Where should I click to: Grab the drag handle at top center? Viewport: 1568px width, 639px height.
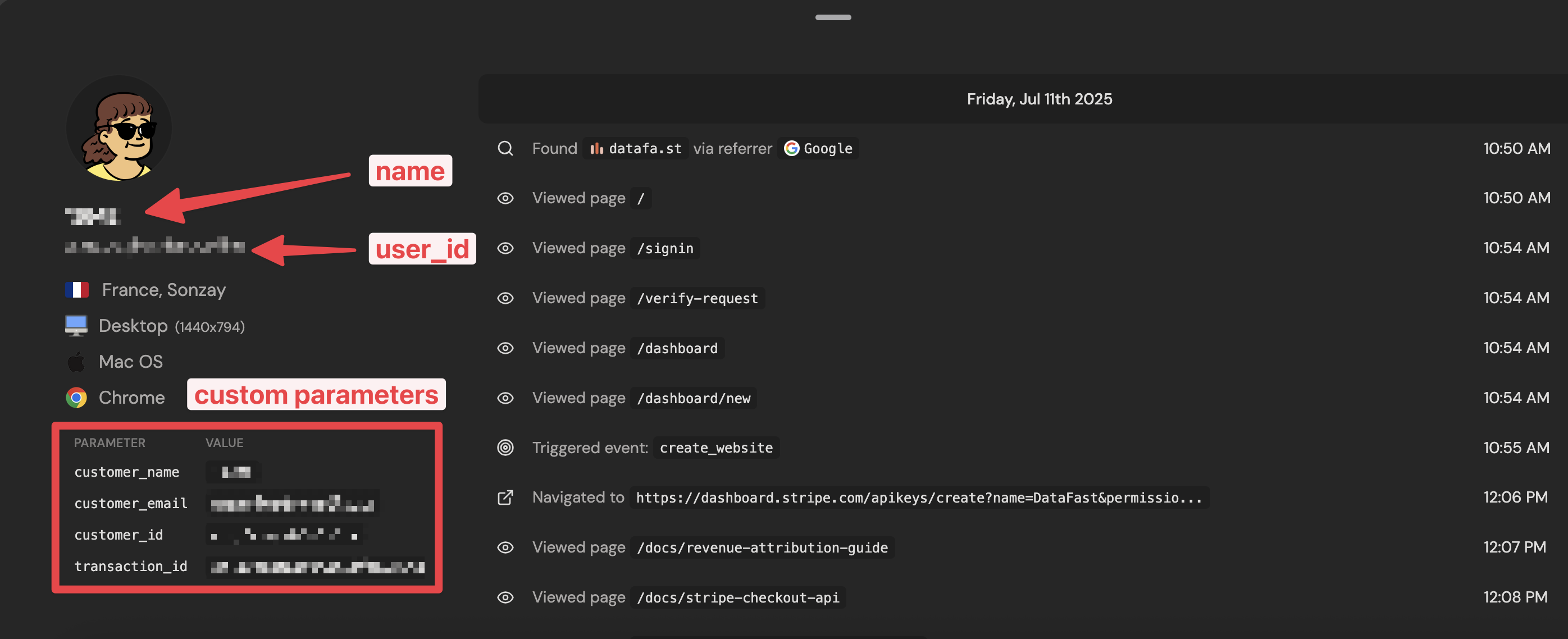pos(833,17)
